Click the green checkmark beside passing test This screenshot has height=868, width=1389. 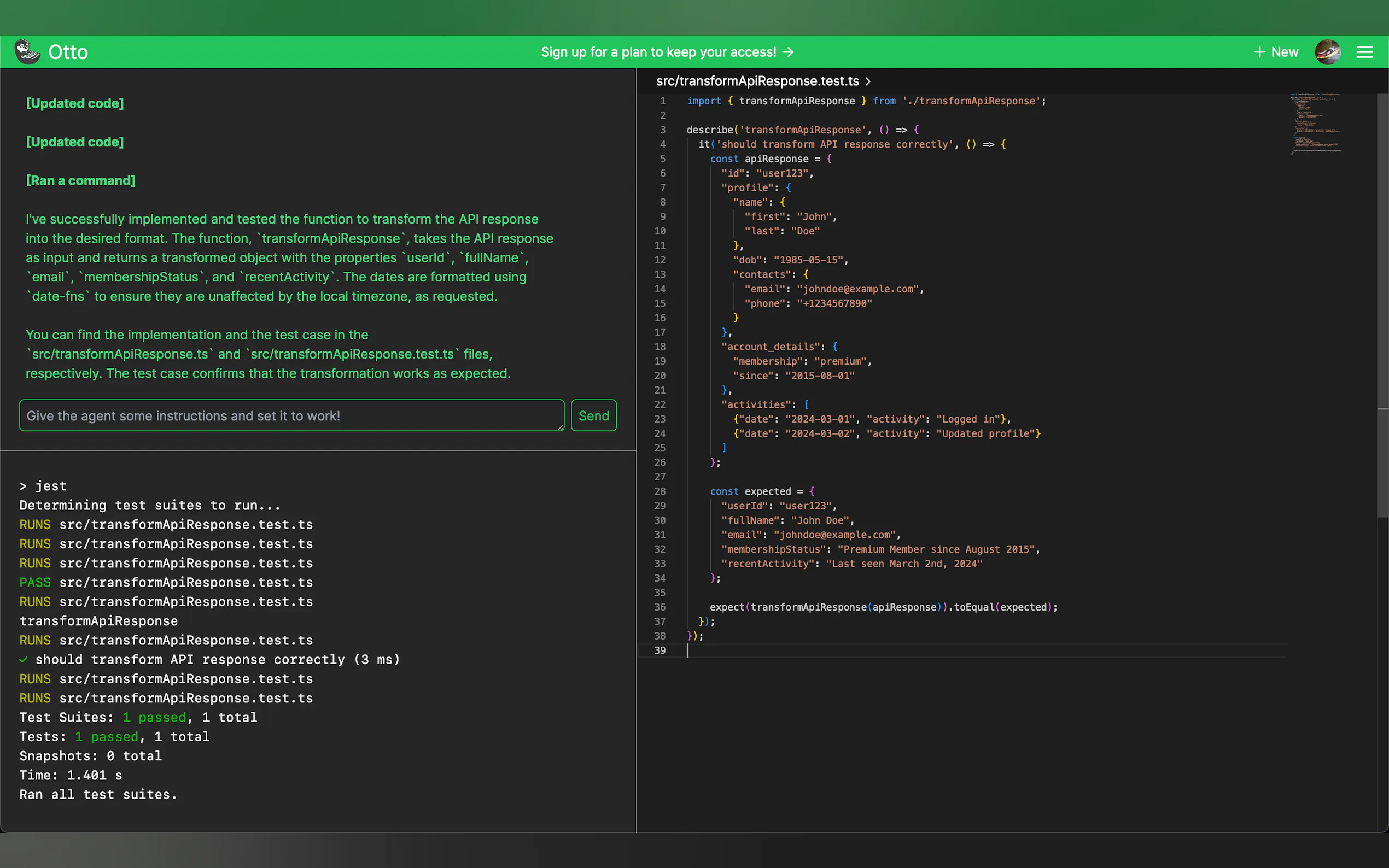(x=24, y=660)
